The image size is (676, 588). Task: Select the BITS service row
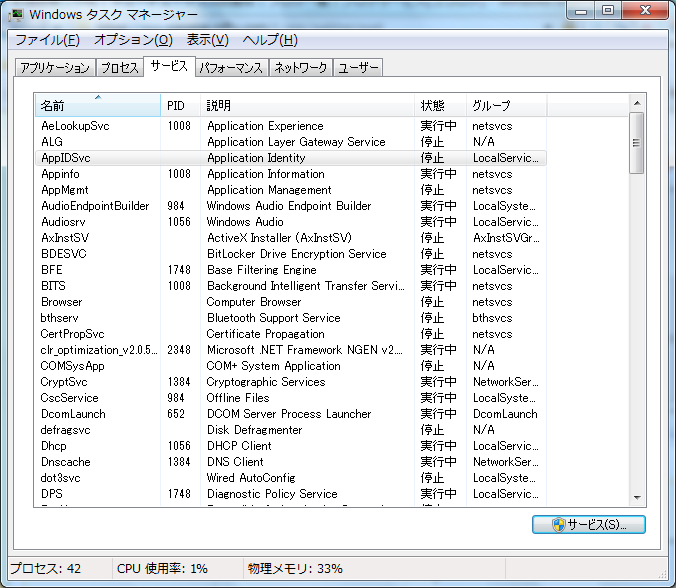coord(291,286)
